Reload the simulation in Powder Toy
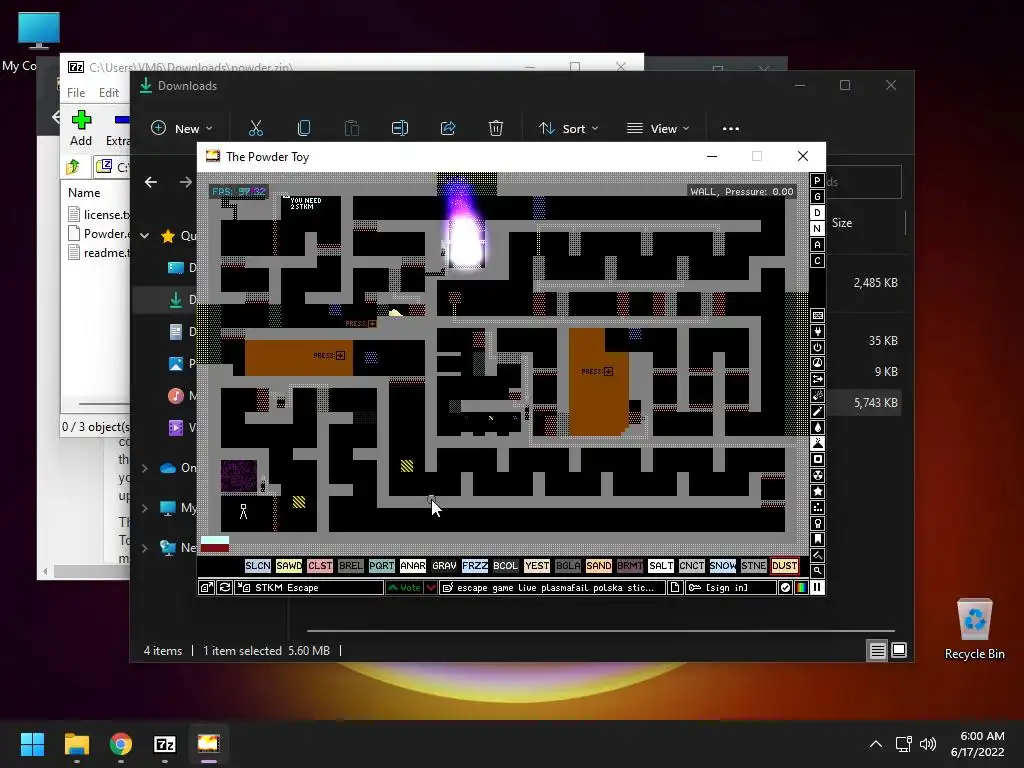 225,588
